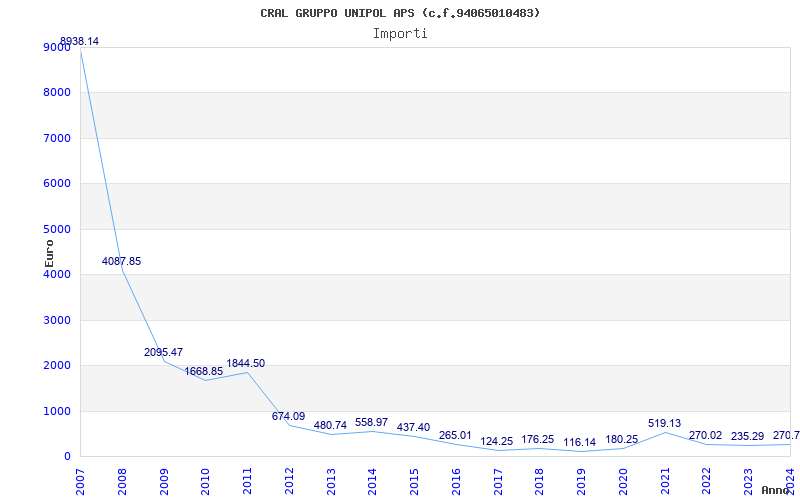Click the 2014 year axis label
This screenshot has width=800, height=500.
[372, 482]
